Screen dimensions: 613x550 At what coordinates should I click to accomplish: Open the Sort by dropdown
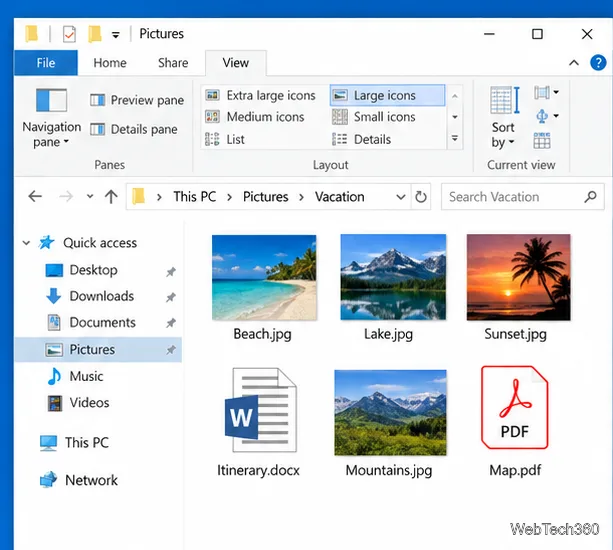click(x=503, y=118)
